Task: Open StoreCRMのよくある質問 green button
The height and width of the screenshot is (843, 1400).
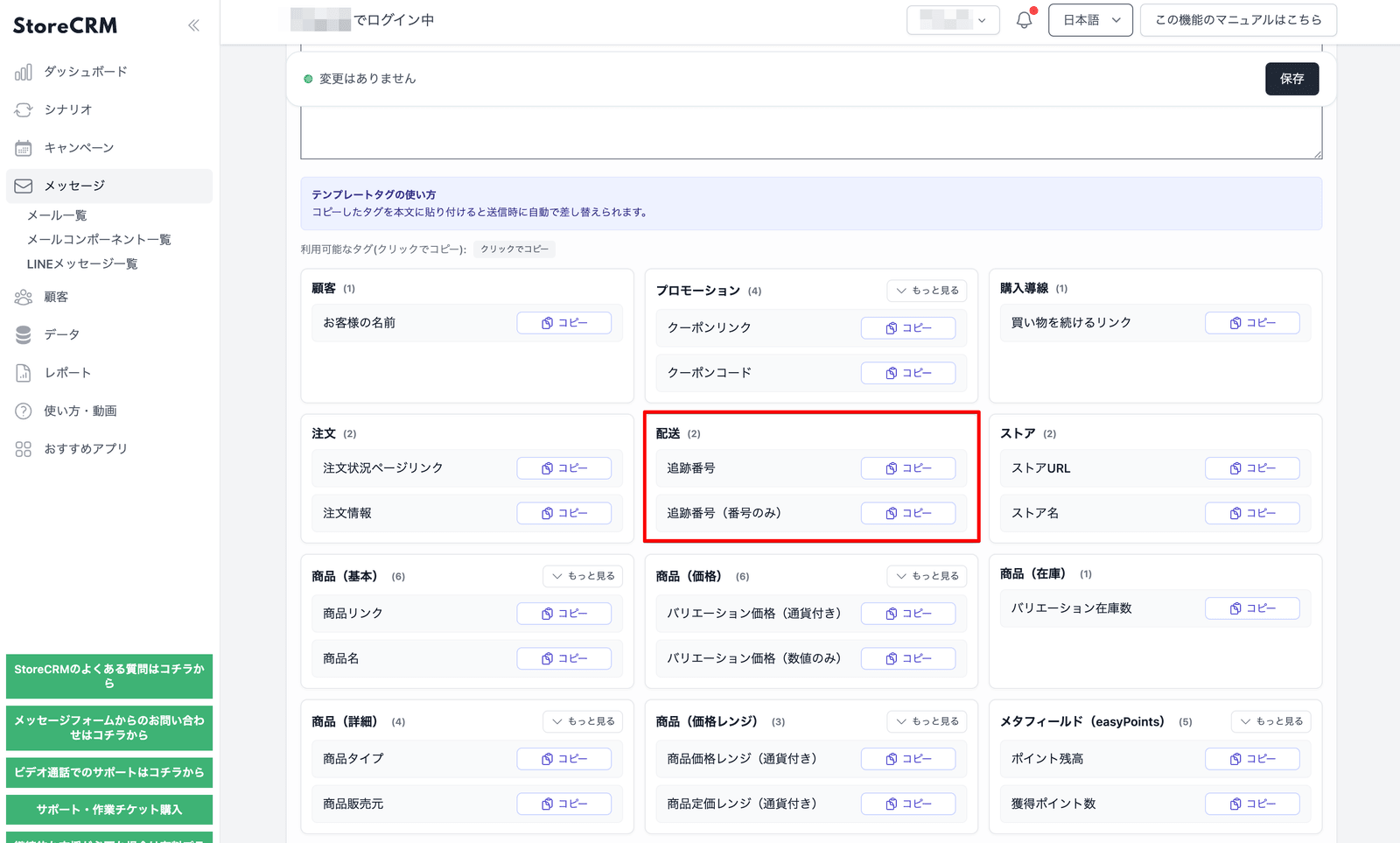Action: pyautogui.click(x=109, y=676)
